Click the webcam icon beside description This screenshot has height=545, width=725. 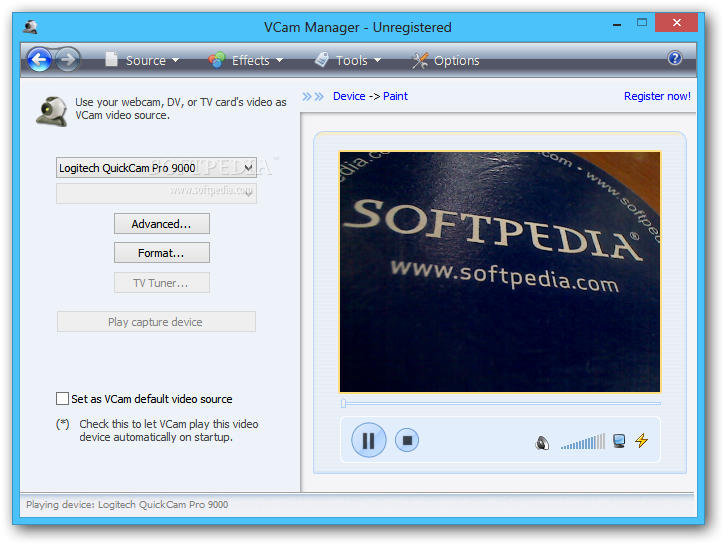coord(52,111)
